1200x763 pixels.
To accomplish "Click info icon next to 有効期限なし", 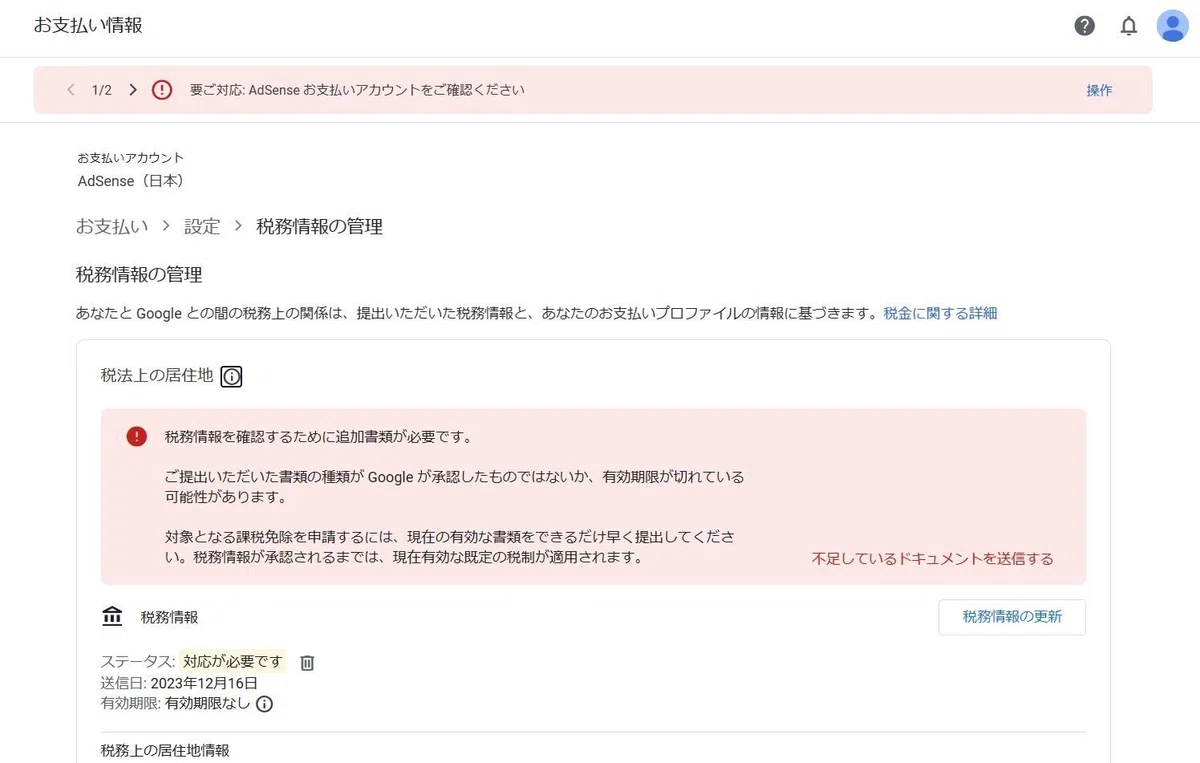I will (x=264, y=704).
